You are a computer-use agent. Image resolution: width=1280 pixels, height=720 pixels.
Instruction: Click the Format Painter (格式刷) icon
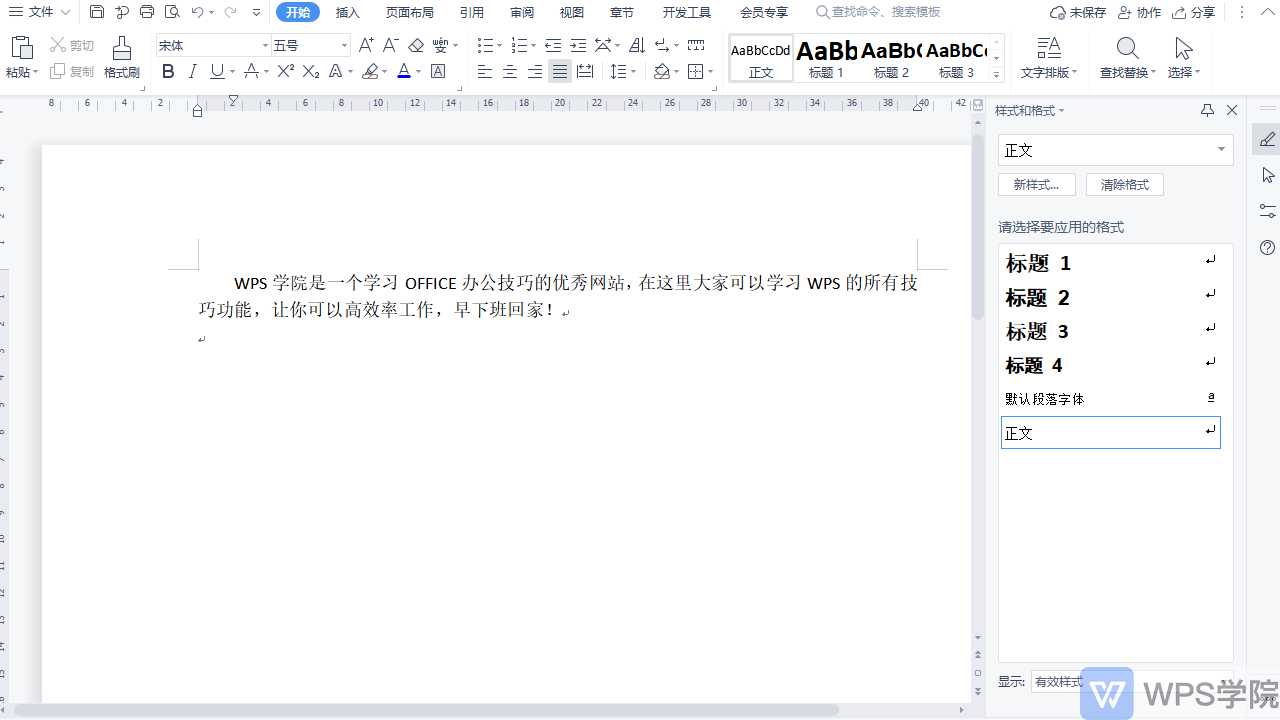(121, 49)
